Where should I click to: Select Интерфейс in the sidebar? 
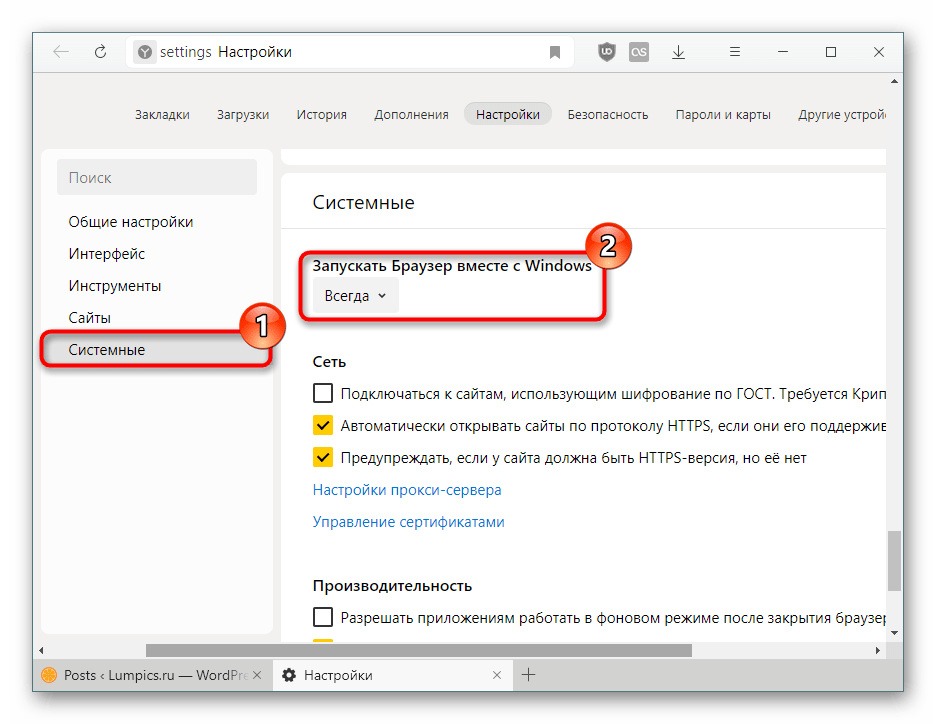tap(107, 254)
